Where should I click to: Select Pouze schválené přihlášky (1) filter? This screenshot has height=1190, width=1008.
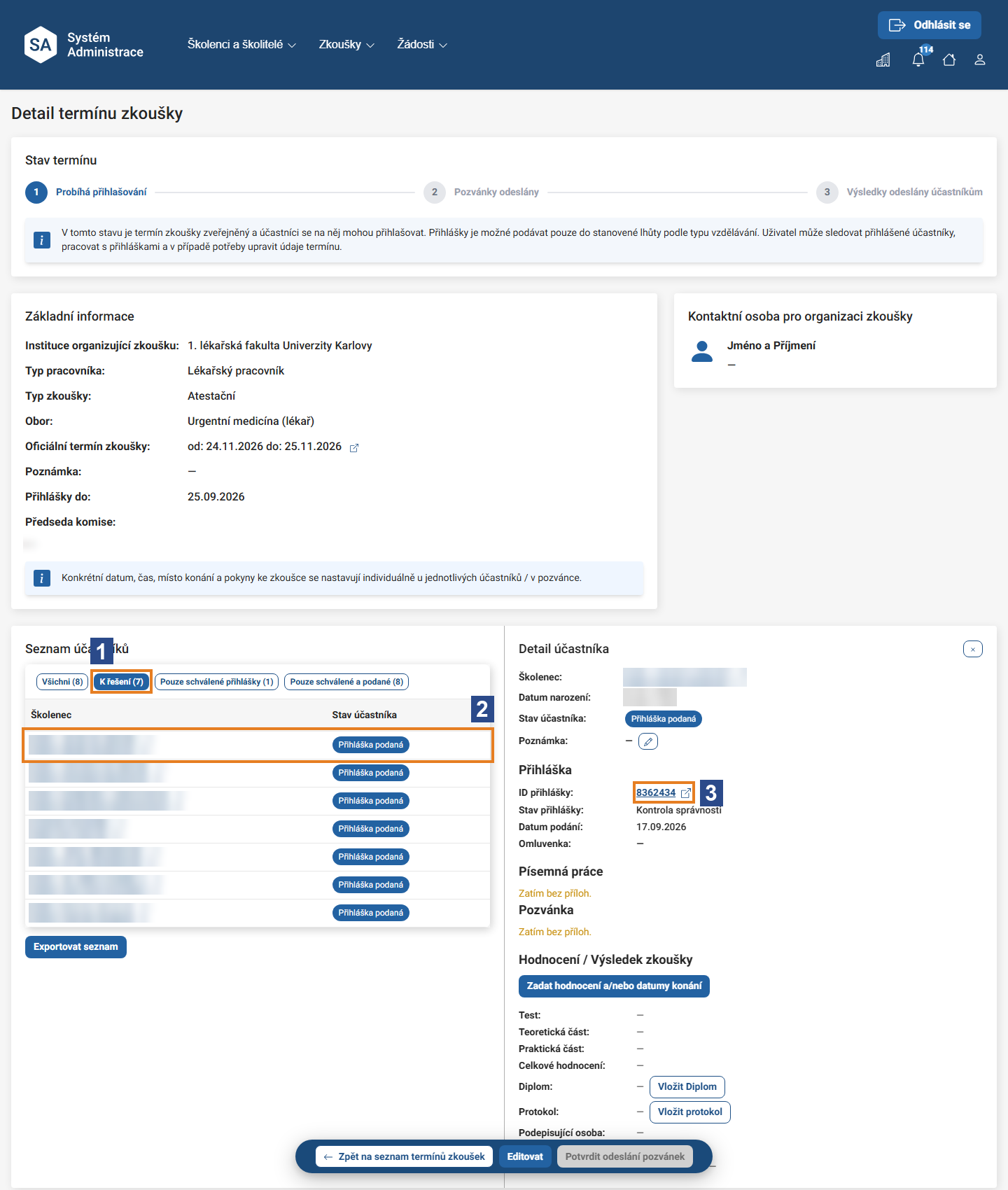pos(216,682)
